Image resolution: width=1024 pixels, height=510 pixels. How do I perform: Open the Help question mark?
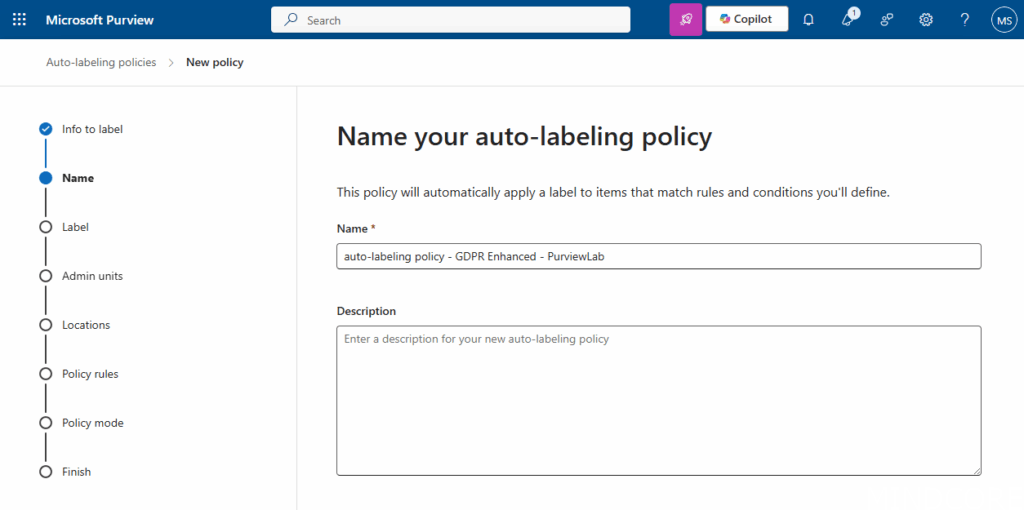click(964, 20)
